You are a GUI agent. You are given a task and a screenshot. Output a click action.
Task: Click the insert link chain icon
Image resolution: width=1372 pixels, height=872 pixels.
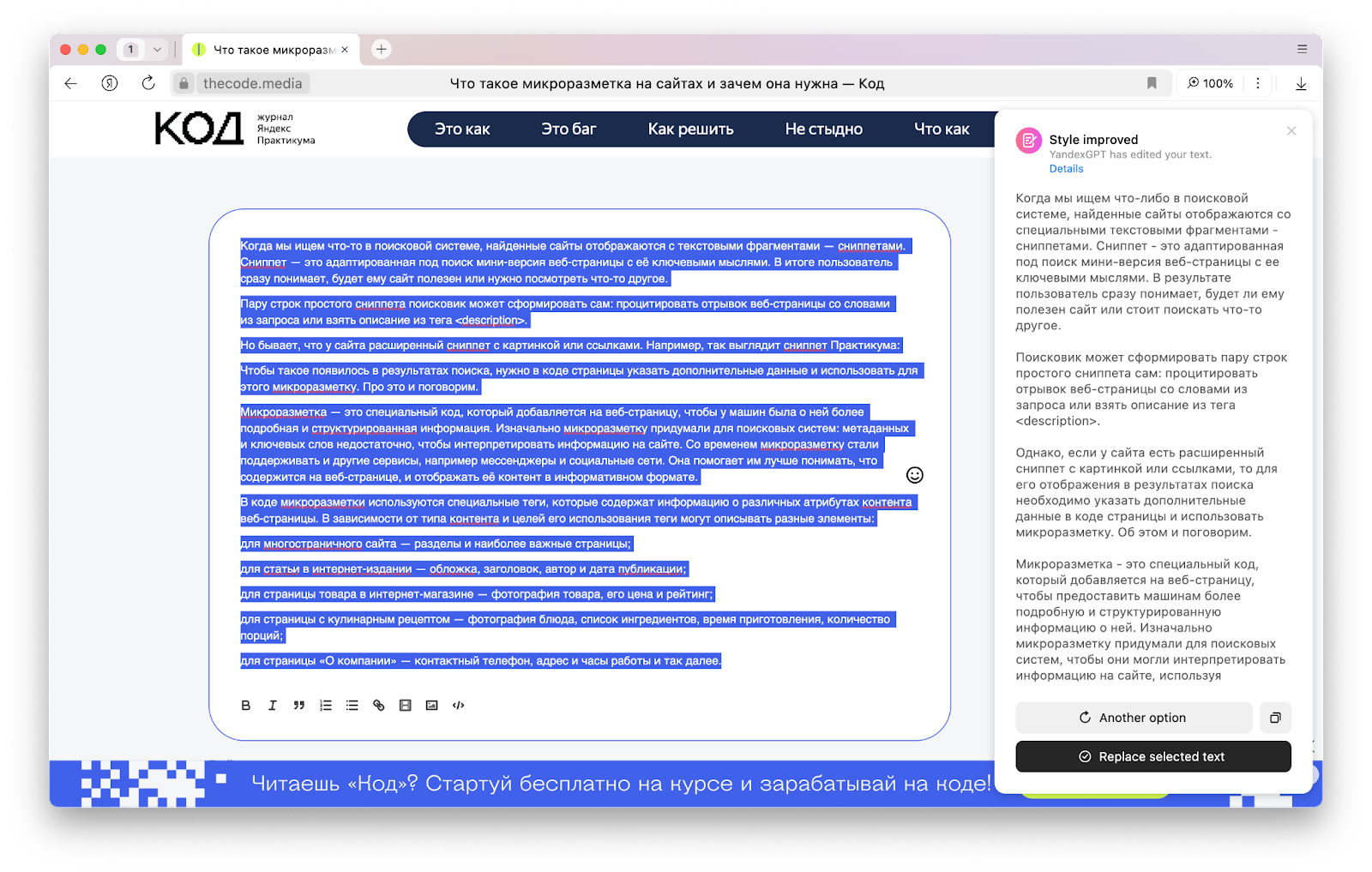pos(379,706)
